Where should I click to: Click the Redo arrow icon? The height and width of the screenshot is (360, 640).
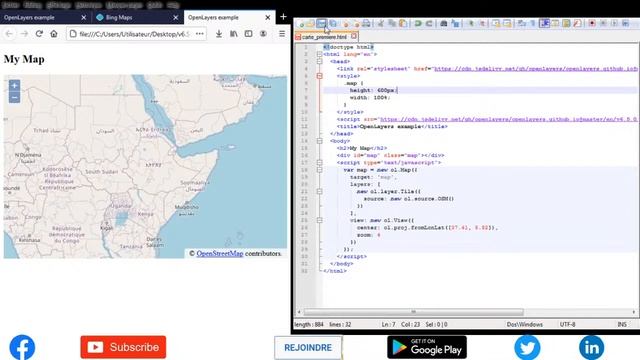click(429, 24)
